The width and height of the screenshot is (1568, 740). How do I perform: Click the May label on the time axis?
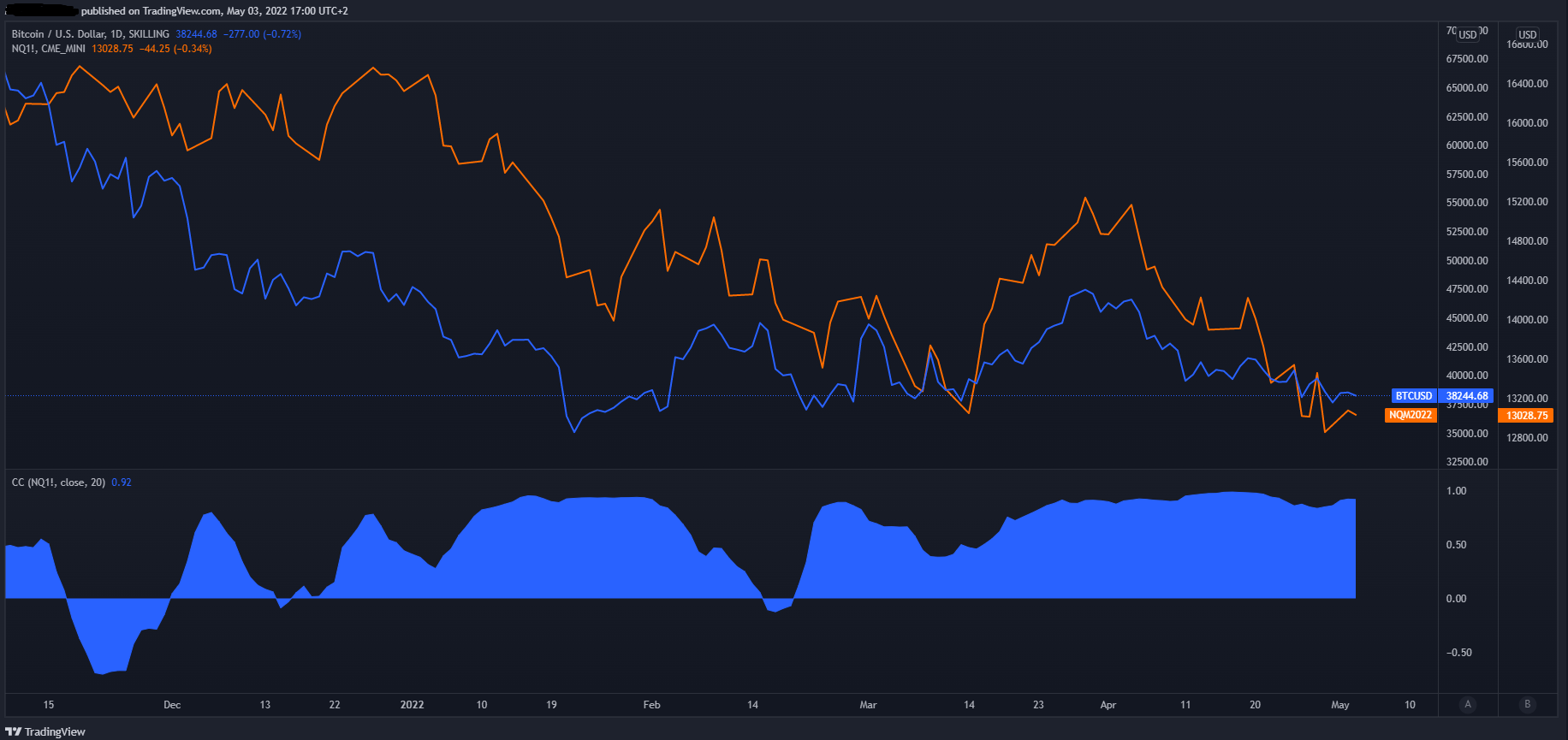[x=1340, y=705]
